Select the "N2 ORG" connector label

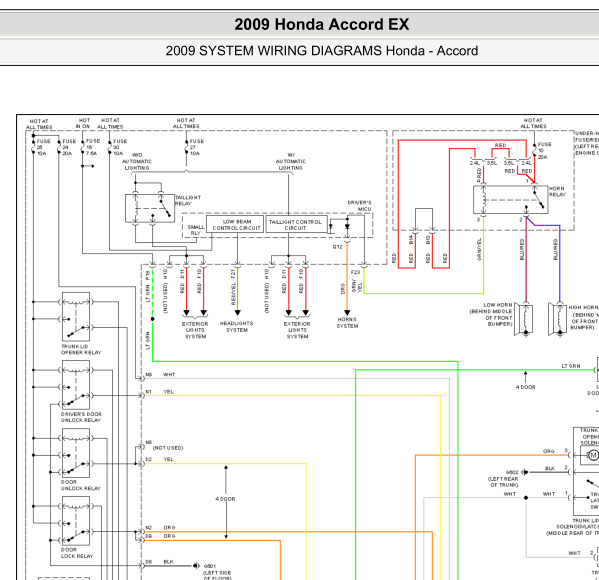click(160, 527)
